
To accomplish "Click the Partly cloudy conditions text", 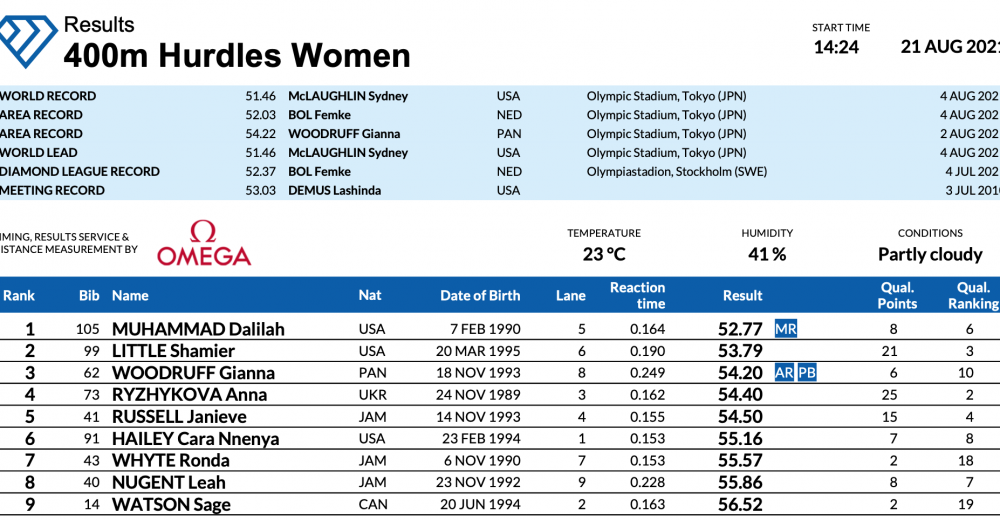I will [x=930, y=254].
